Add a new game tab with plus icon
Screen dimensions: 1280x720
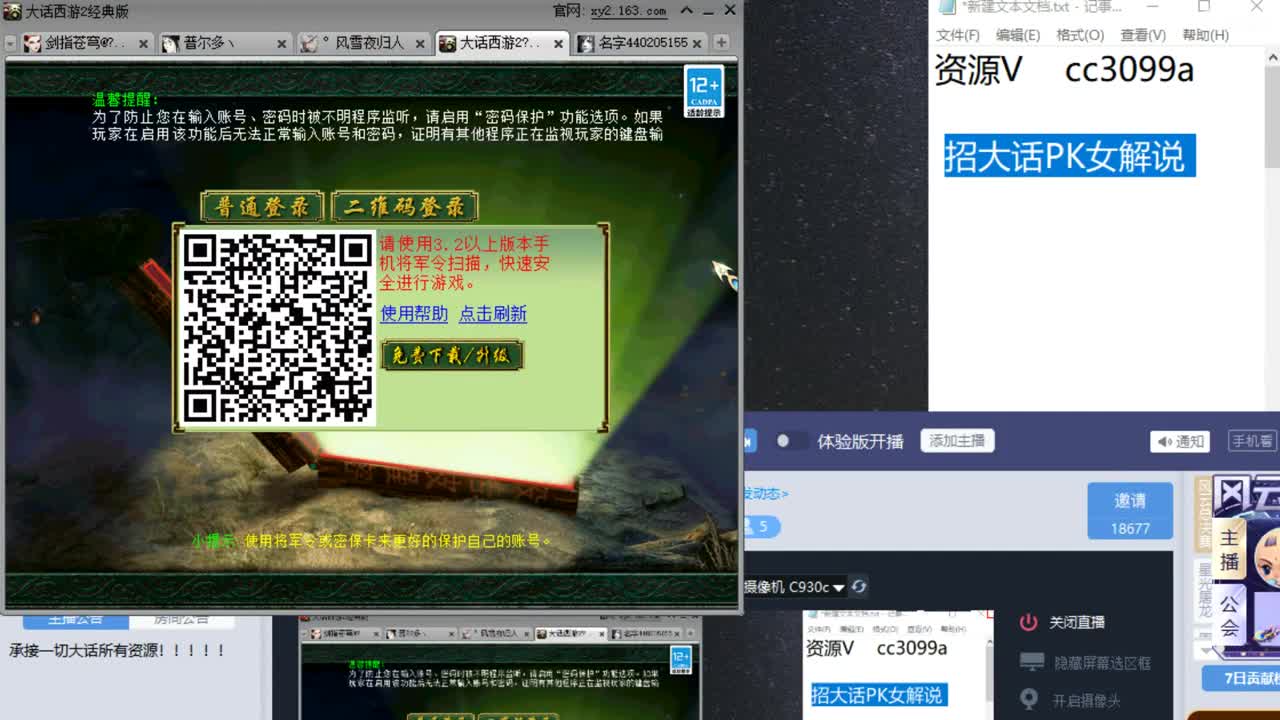click(720, 43)
